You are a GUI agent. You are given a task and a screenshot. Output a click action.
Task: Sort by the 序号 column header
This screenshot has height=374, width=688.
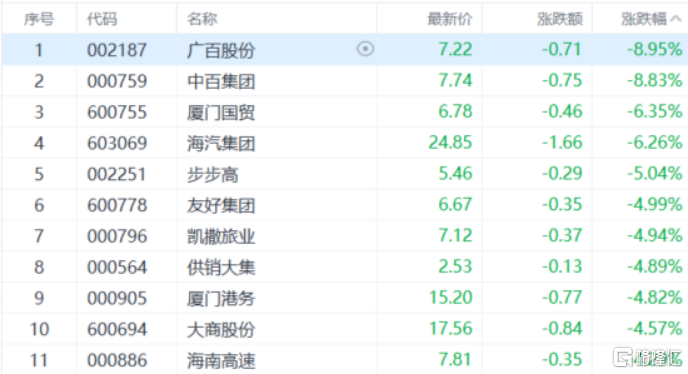click(x=39, y=19)
